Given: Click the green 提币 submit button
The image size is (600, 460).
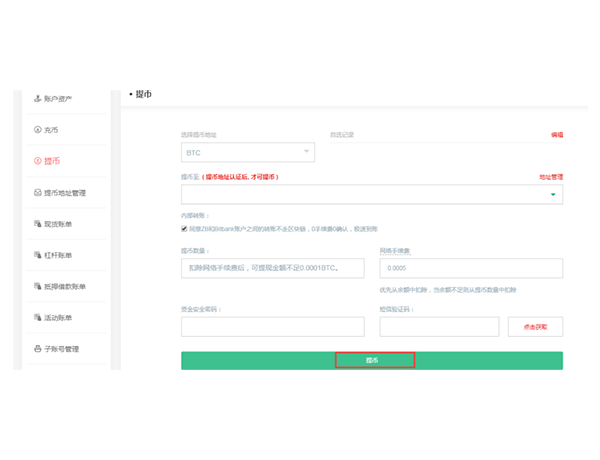Looking at the screenshot, I should coord(372,360).
